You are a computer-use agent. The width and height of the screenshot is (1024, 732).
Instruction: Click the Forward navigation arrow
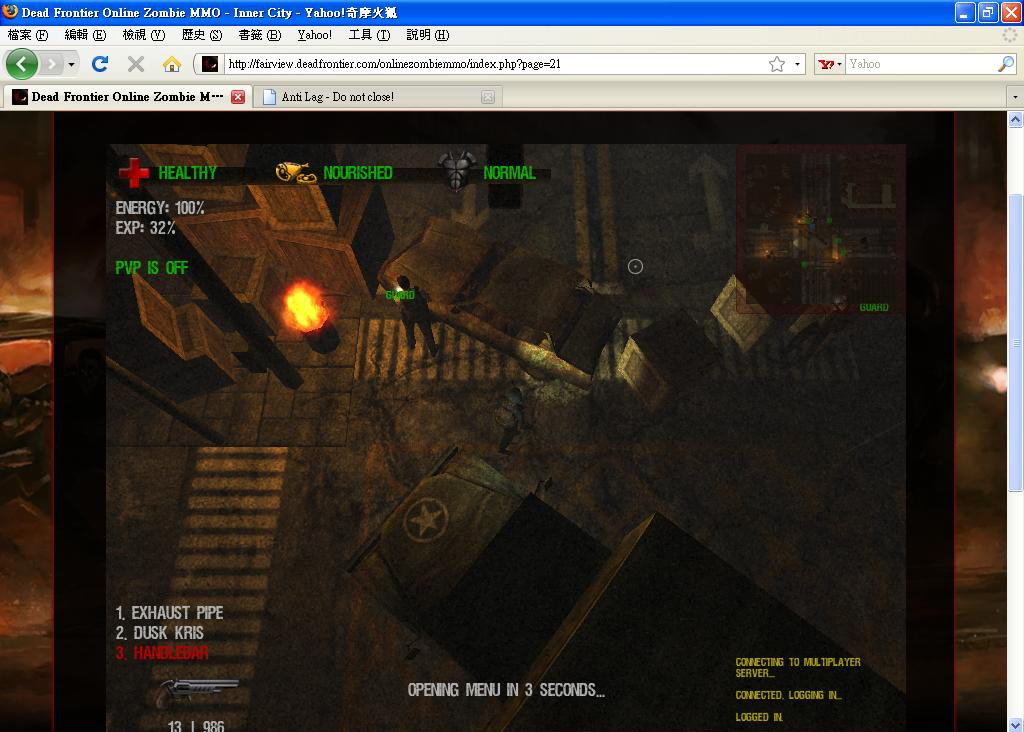point(52,64)
